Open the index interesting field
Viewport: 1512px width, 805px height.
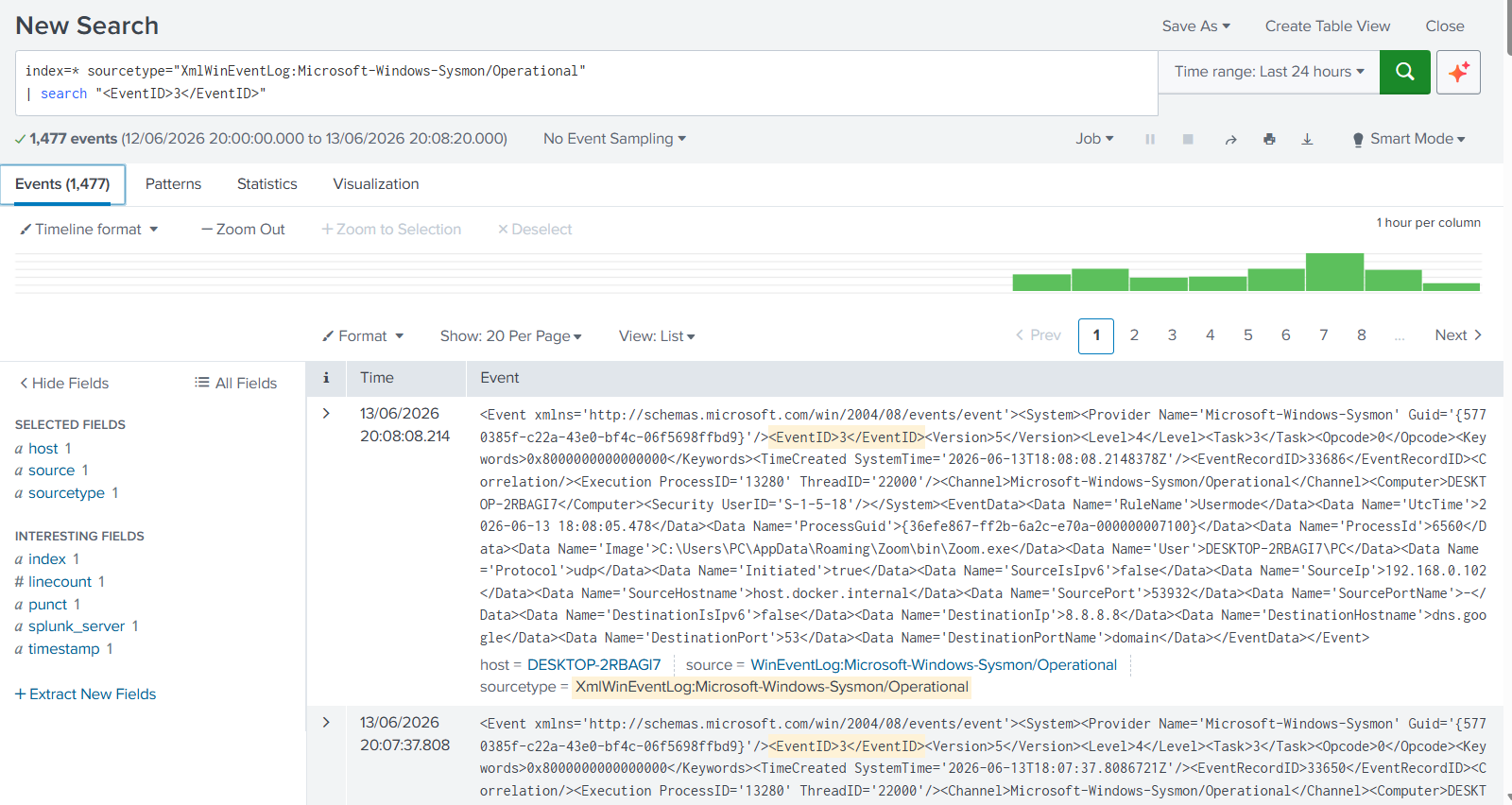[47, 559]
